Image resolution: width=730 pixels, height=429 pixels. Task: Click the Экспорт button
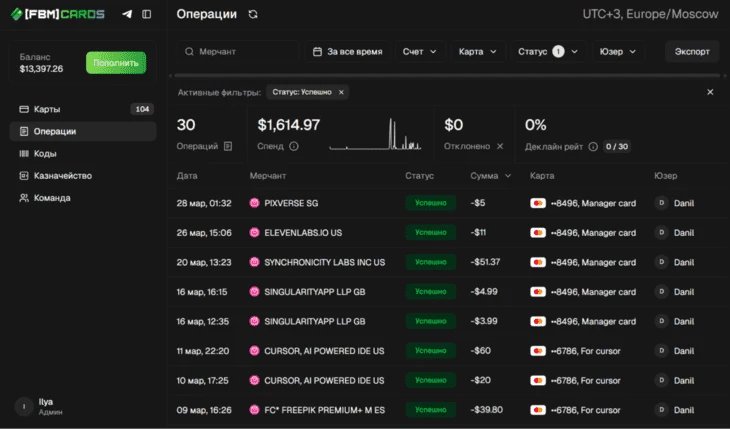(x=692, y=51)
